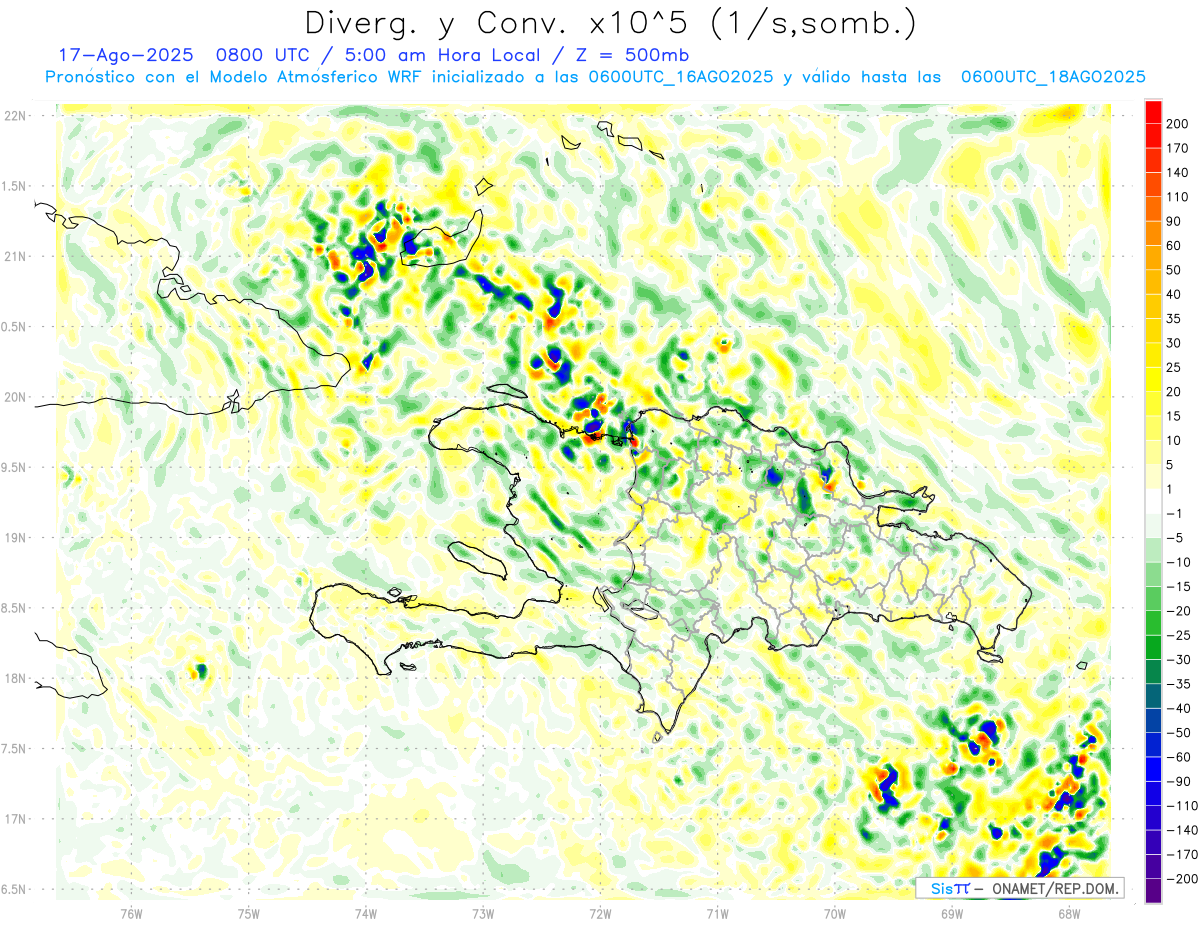Click the "90" value on the color scale
The height and width of the screenshot is (927, 1200).
[x=1173, y=221]
